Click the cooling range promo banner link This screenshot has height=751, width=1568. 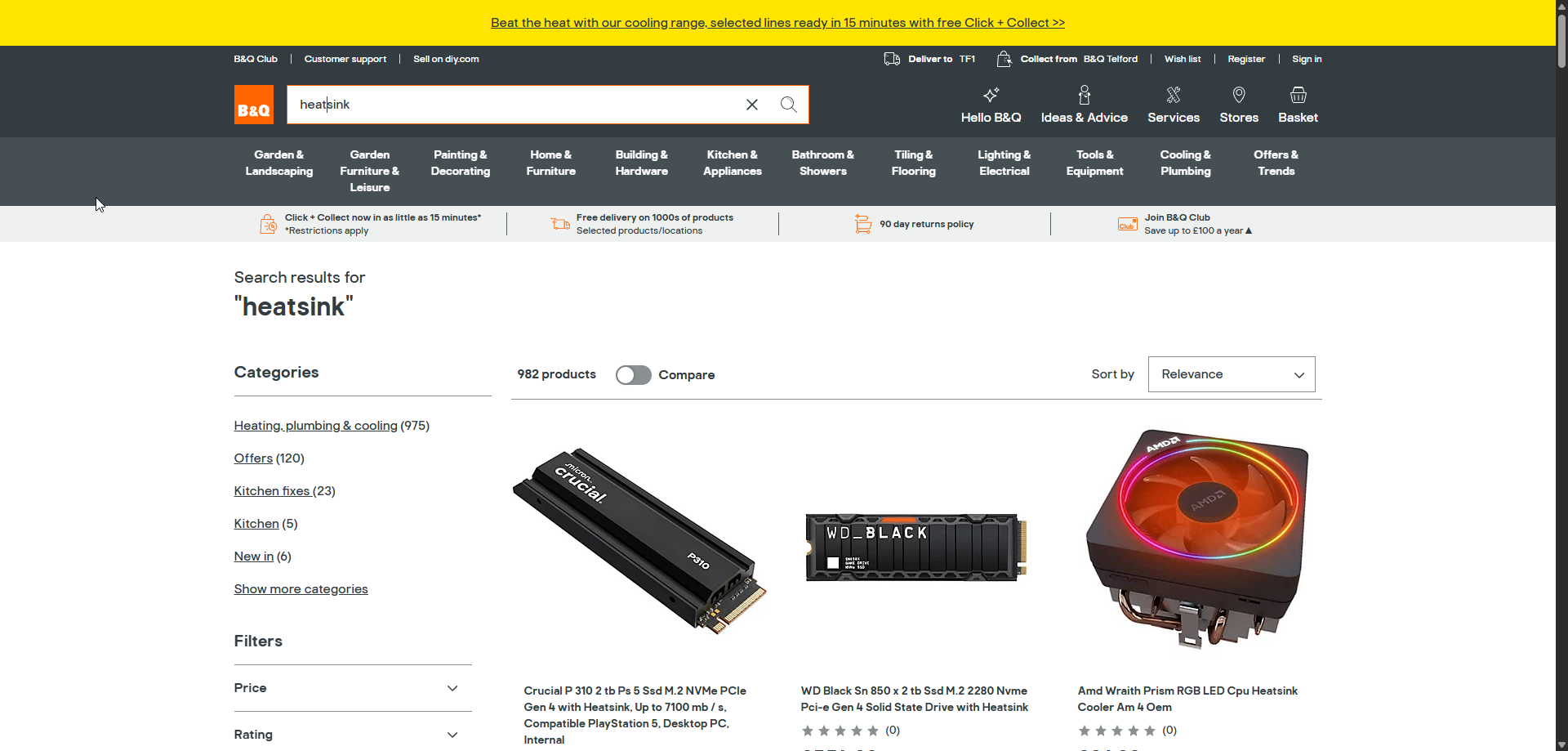777,23
